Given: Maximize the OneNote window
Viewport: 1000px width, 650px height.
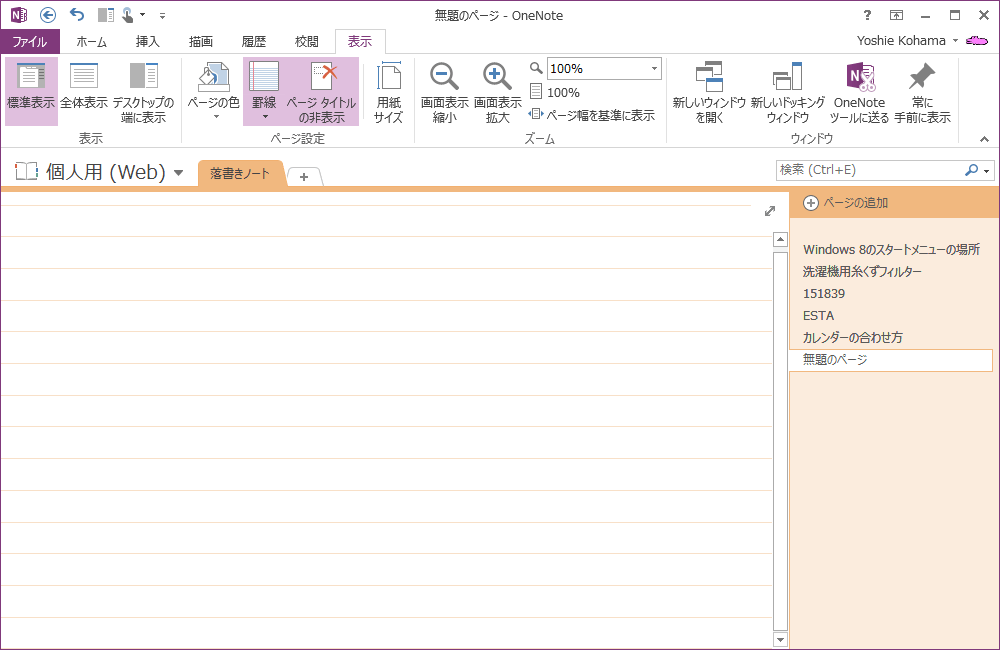Looking at the screenshot, I should point(955,15).
